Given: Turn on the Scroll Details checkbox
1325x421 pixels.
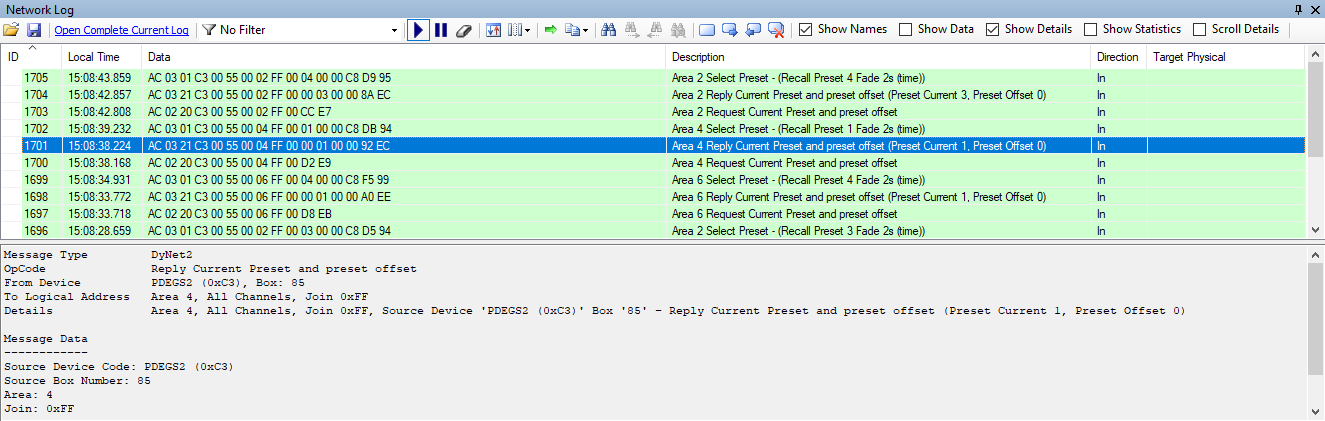Looking at the screenshot, I should [x=1200, y=30].
